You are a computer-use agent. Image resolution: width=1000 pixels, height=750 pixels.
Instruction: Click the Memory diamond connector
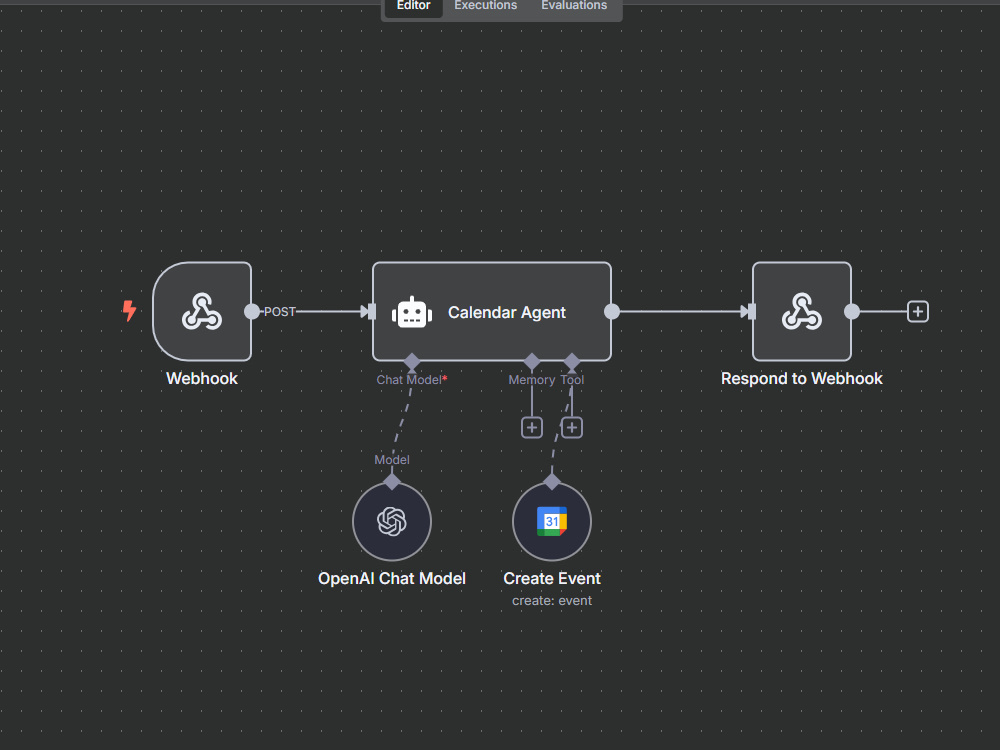click(532, 362)
